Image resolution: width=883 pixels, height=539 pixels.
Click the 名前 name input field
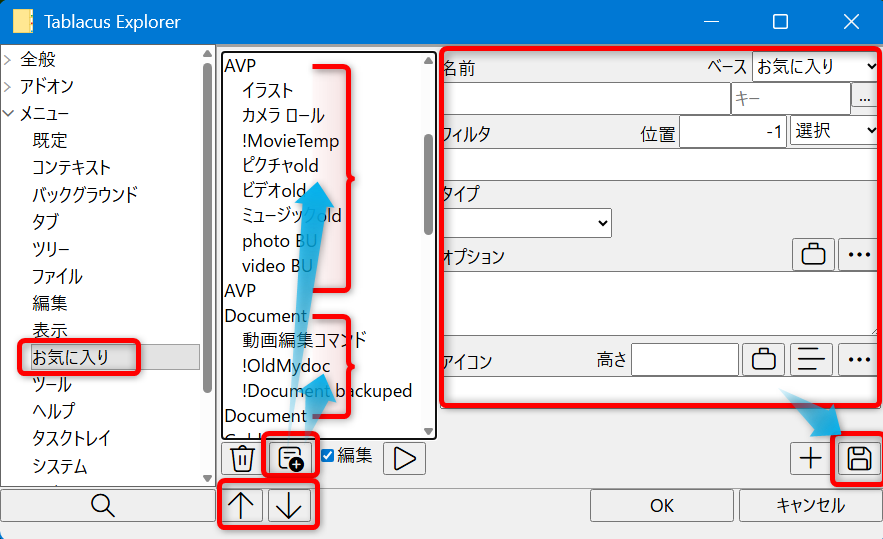pyautogui.click(x=586, y=99)
